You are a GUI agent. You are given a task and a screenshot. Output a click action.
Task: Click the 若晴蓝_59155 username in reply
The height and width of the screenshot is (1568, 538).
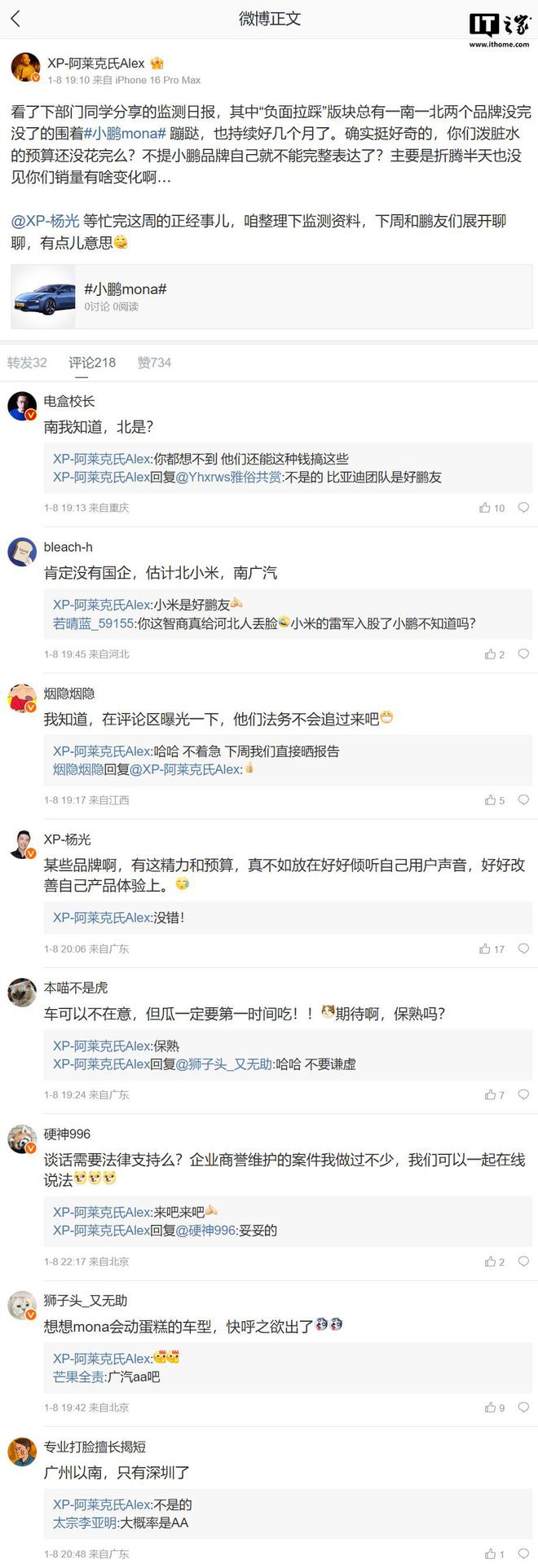click(93, 623)
